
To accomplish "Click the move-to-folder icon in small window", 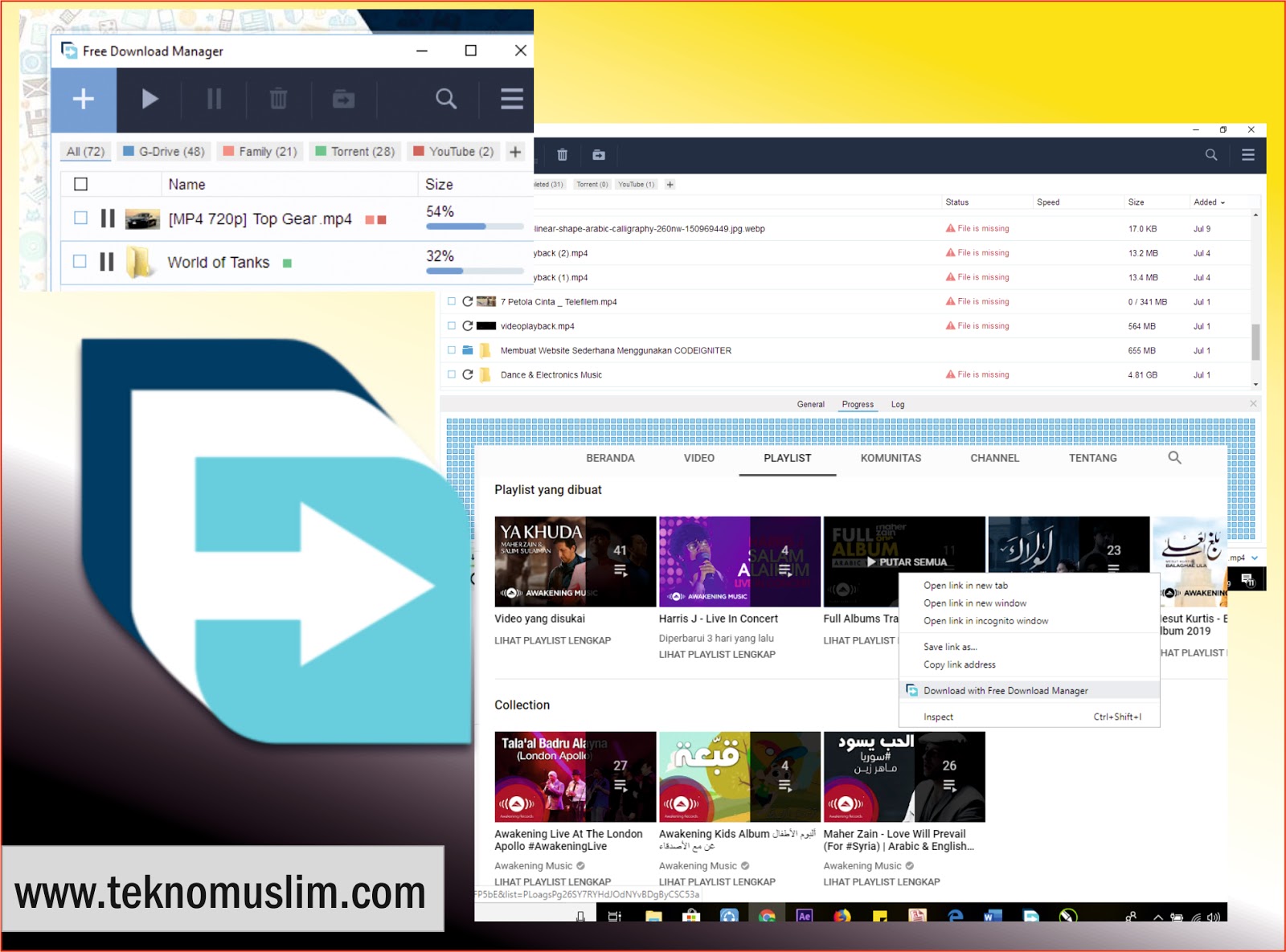I will [x=344, y=99].
